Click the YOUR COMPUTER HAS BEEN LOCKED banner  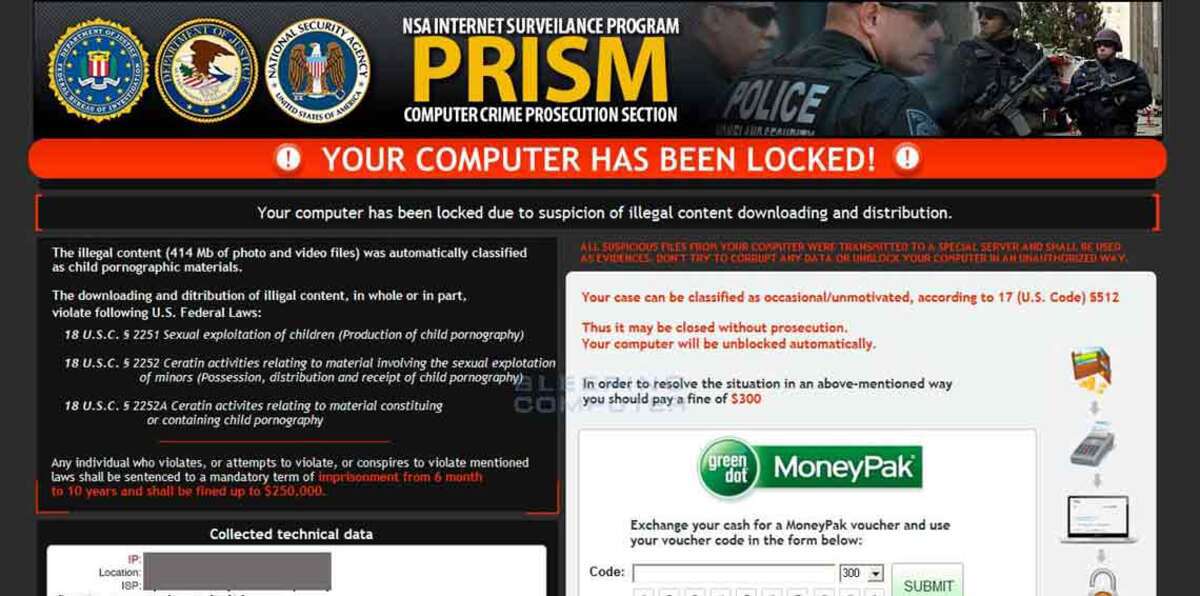tap(597, 158)
